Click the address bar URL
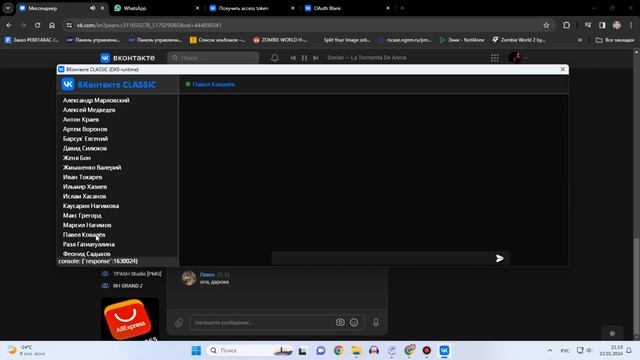This screenshot has width=640, height=360. [x=149, y=25]
